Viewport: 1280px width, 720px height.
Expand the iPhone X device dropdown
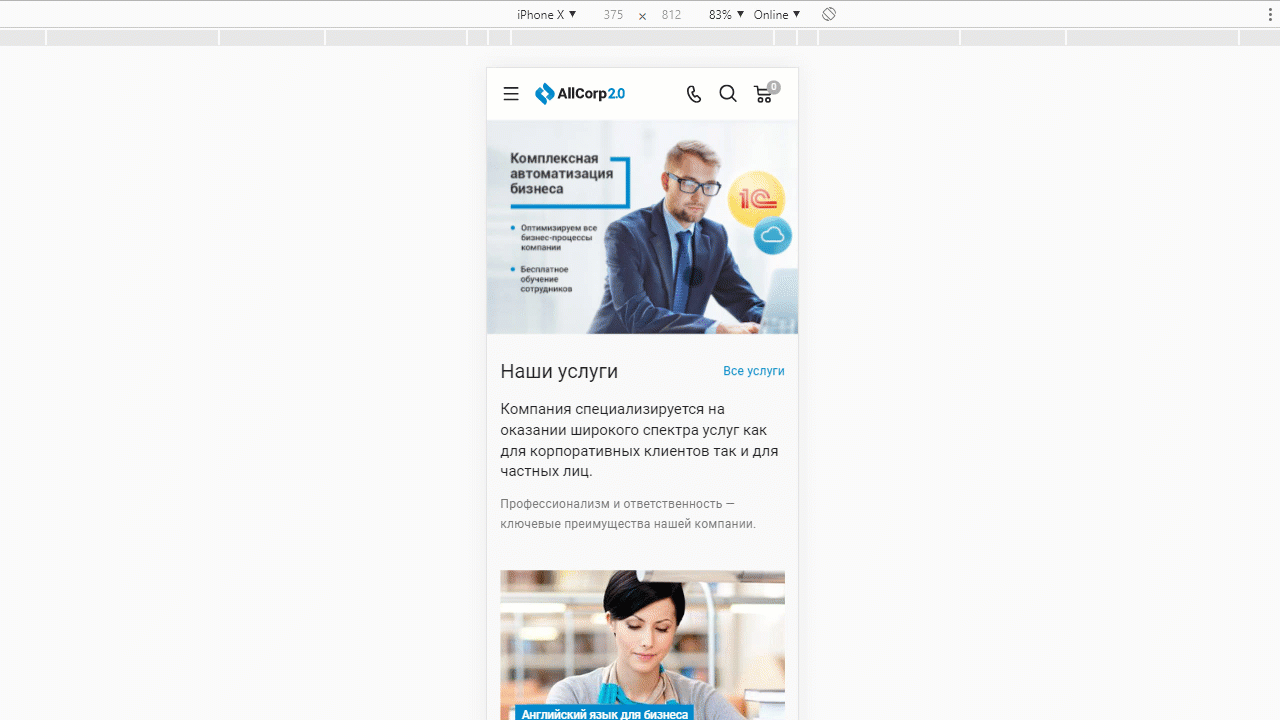click(546, 14)
